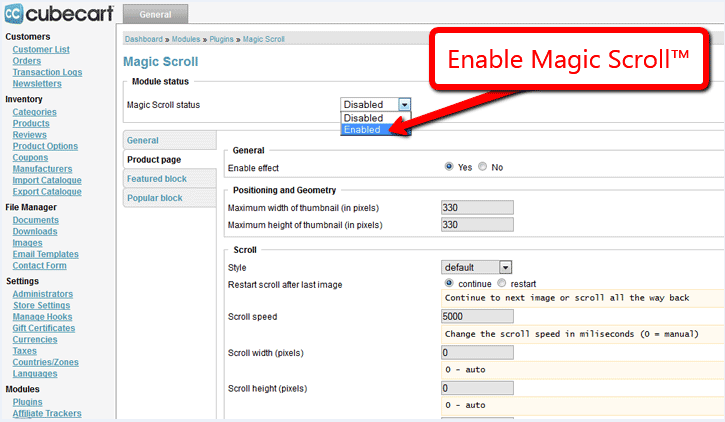
Task: Select Yes for Enable effect
Action: [449, 166]
